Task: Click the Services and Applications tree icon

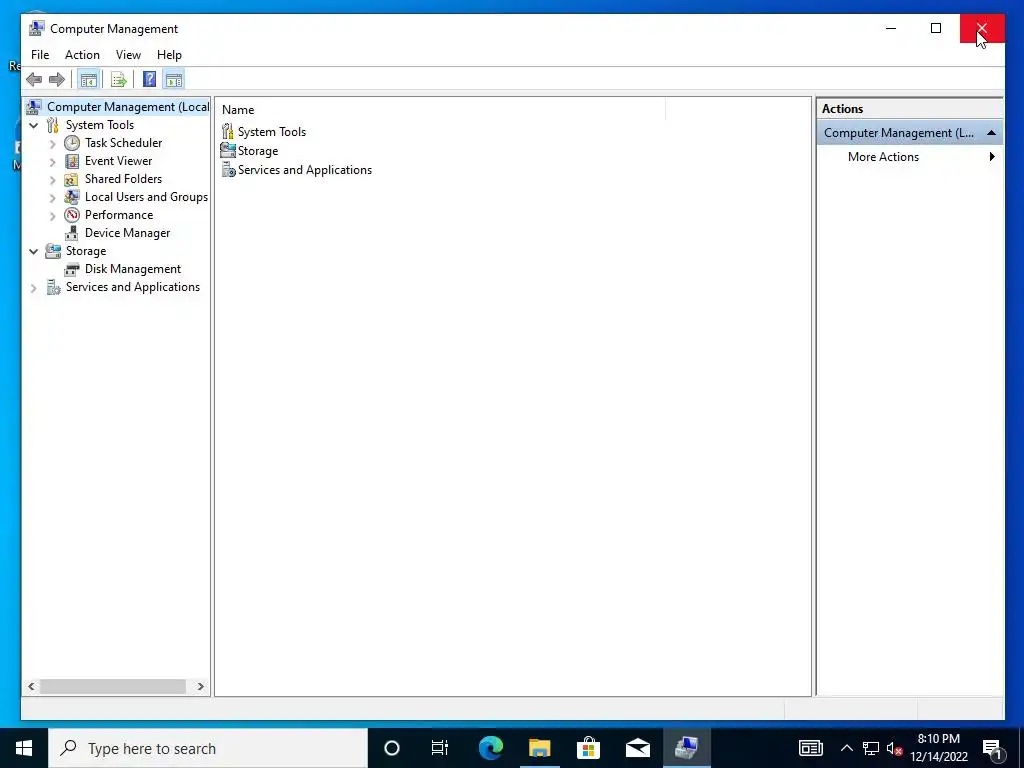Action: pos(53,287)
